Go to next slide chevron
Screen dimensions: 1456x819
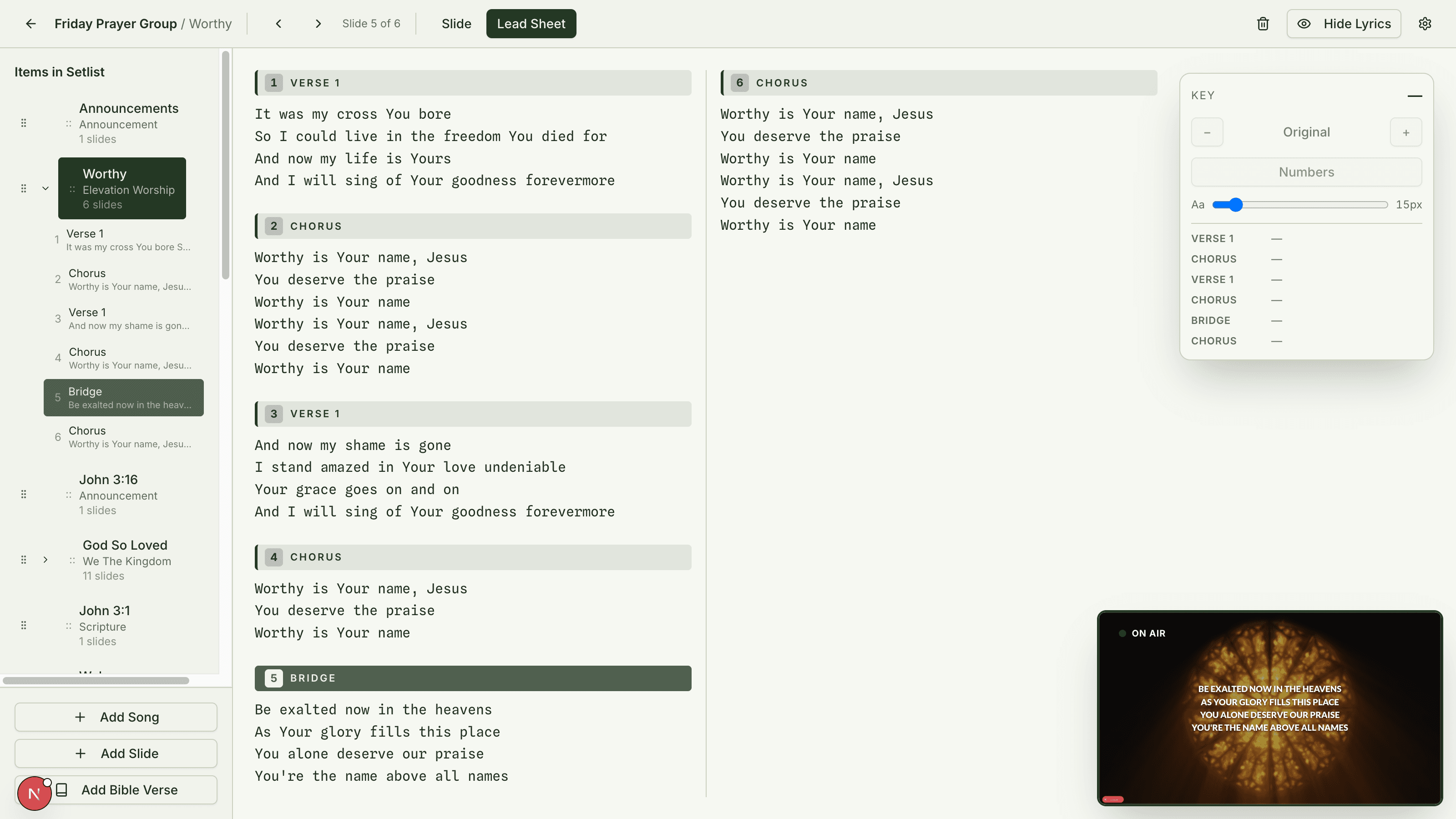318,24
